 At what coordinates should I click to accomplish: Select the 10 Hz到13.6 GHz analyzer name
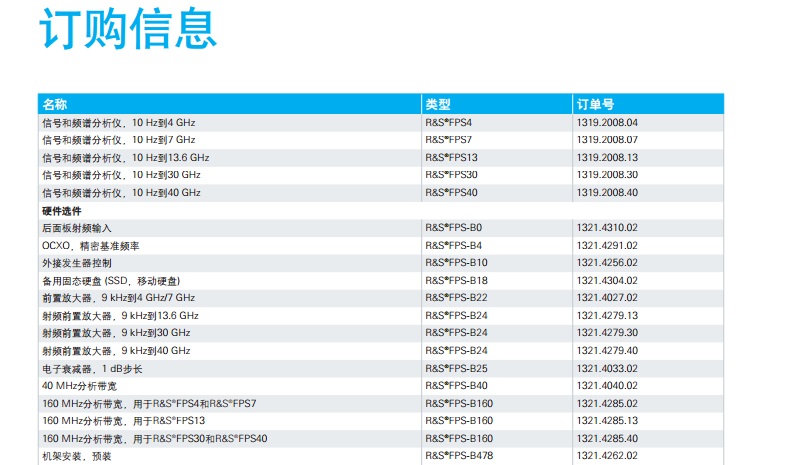125,158
